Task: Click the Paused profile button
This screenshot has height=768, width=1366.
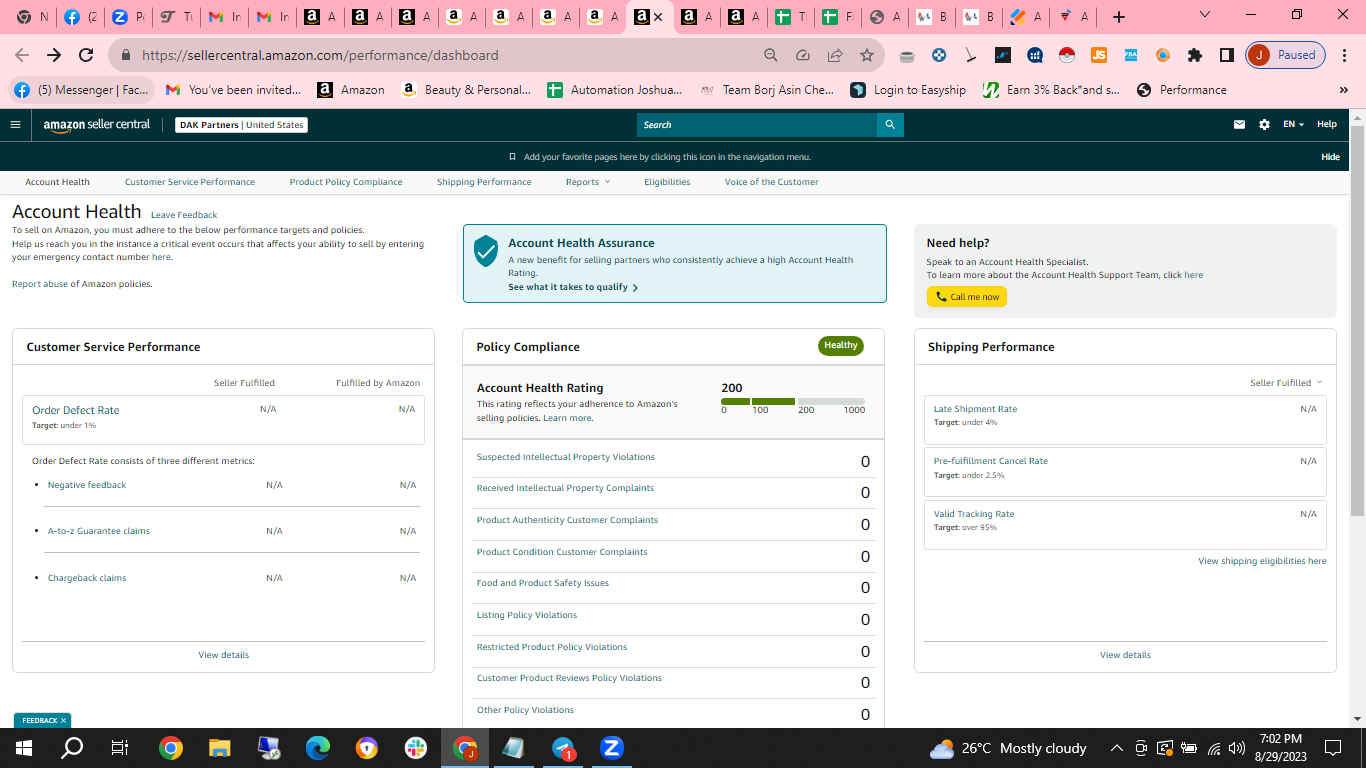Action: coord(1286,55)
